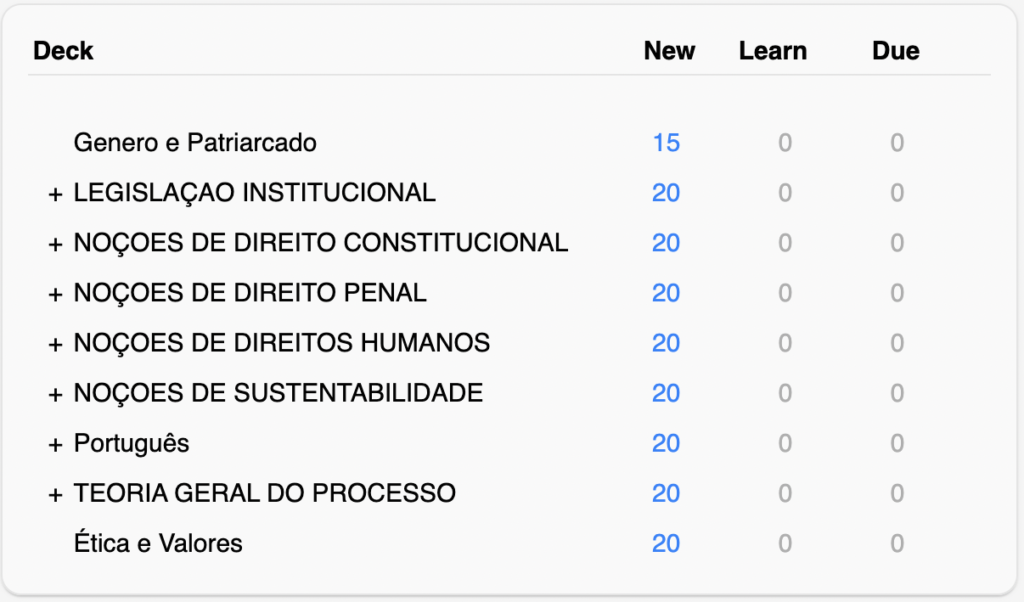The width and height of the screenshot is (1024, 602).
Task: Open the Ética e Valores deck
Action: coord(158,543)
